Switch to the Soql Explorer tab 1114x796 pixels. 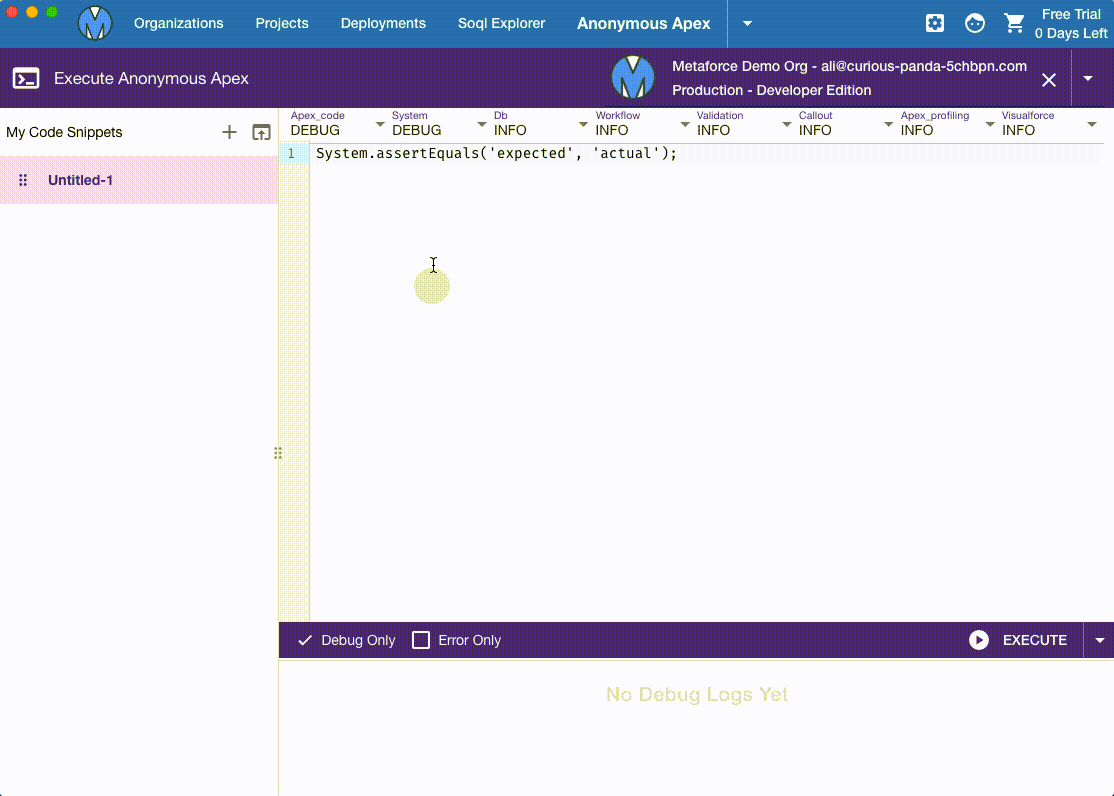502,23
